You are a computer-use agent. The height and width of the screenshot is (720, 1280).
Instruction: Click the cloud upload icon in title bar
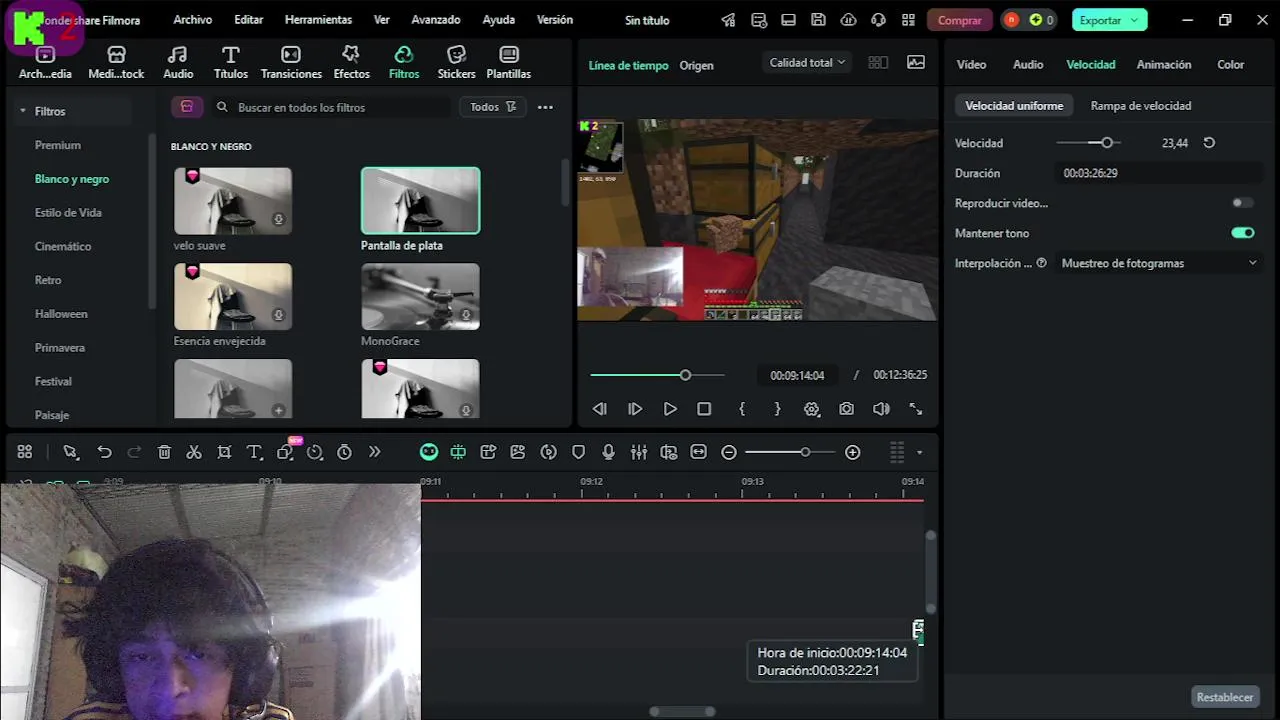(x=848, y=20)
